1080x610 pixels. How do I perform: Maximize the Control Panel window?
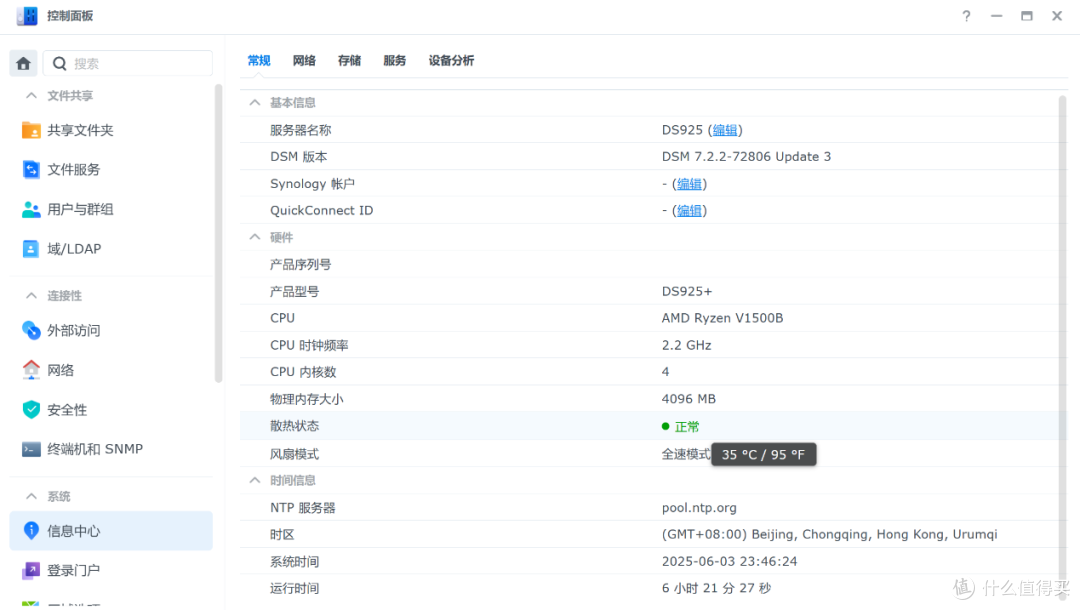[1027, 16]
